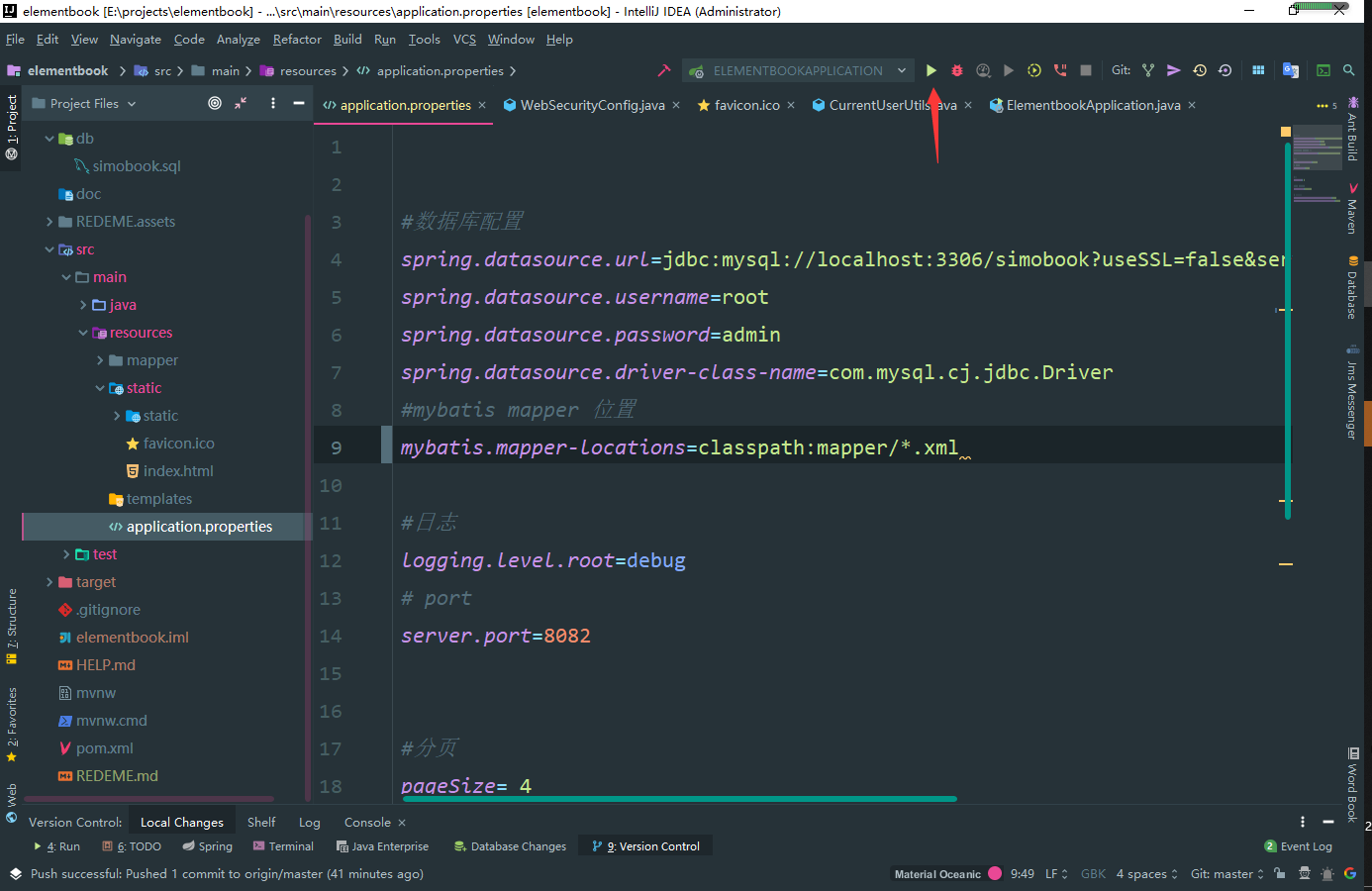
Task: Toggle the Database side tool window
Action: tap(1352, 287)
